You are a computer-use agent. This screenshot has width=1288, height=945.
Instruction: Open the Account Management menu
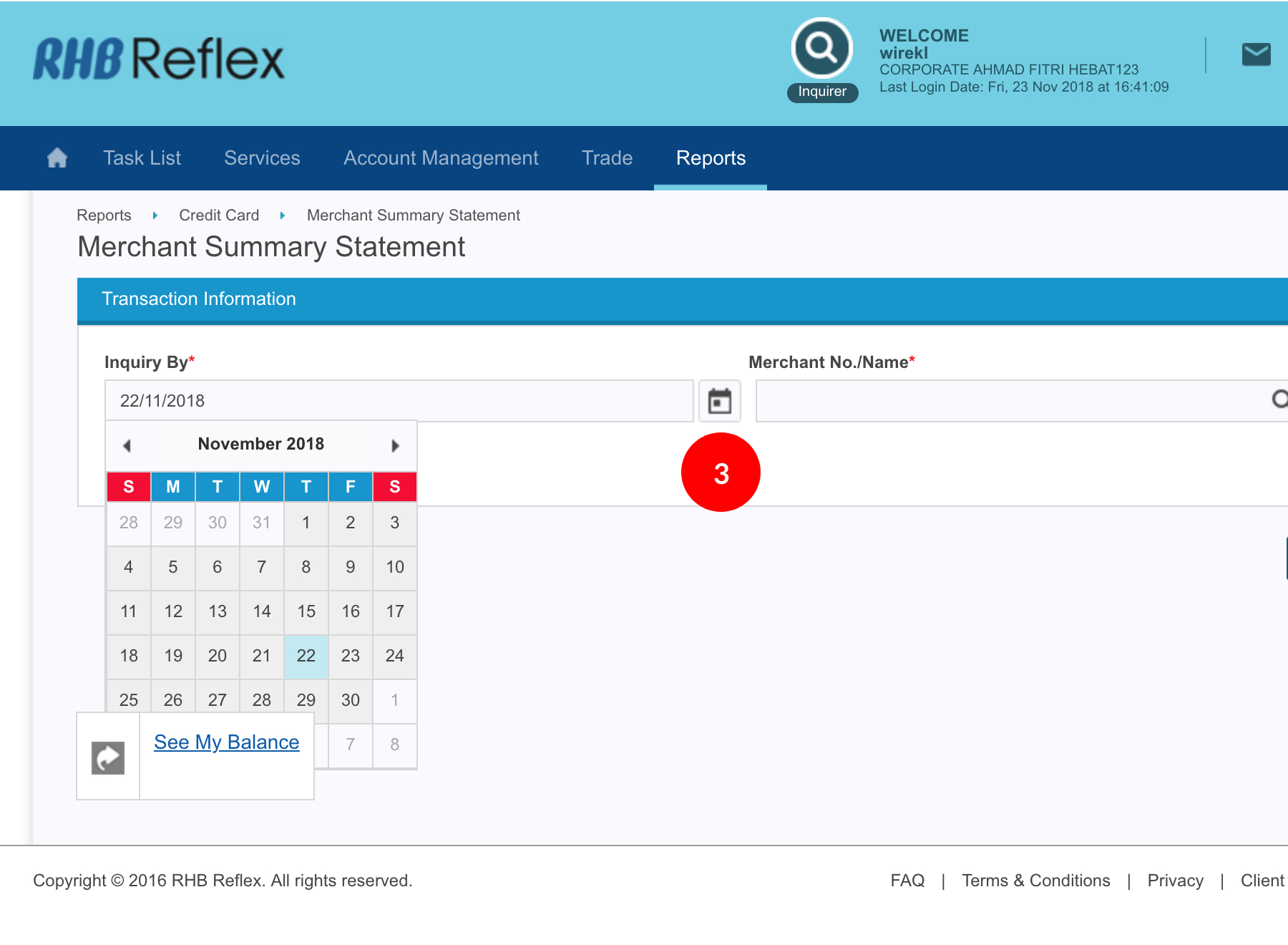(441, 158)
